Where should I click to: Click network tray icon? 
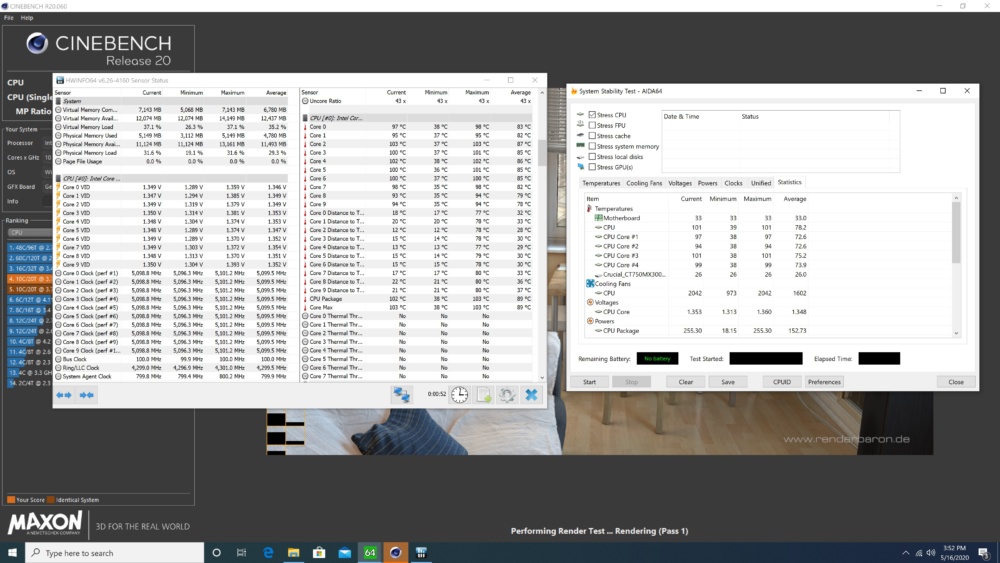pos(919,553)
